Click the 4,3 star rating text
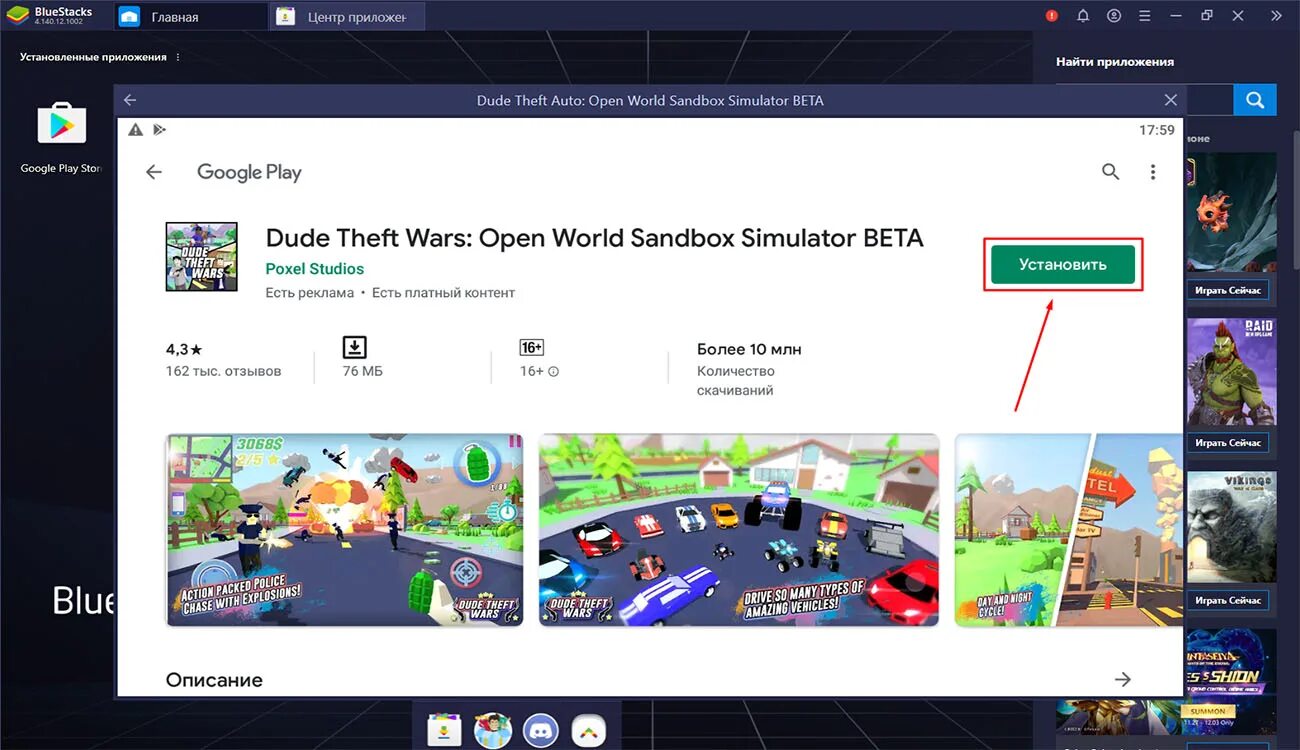Screen dimensions: 1300x750 coord(184,349)
